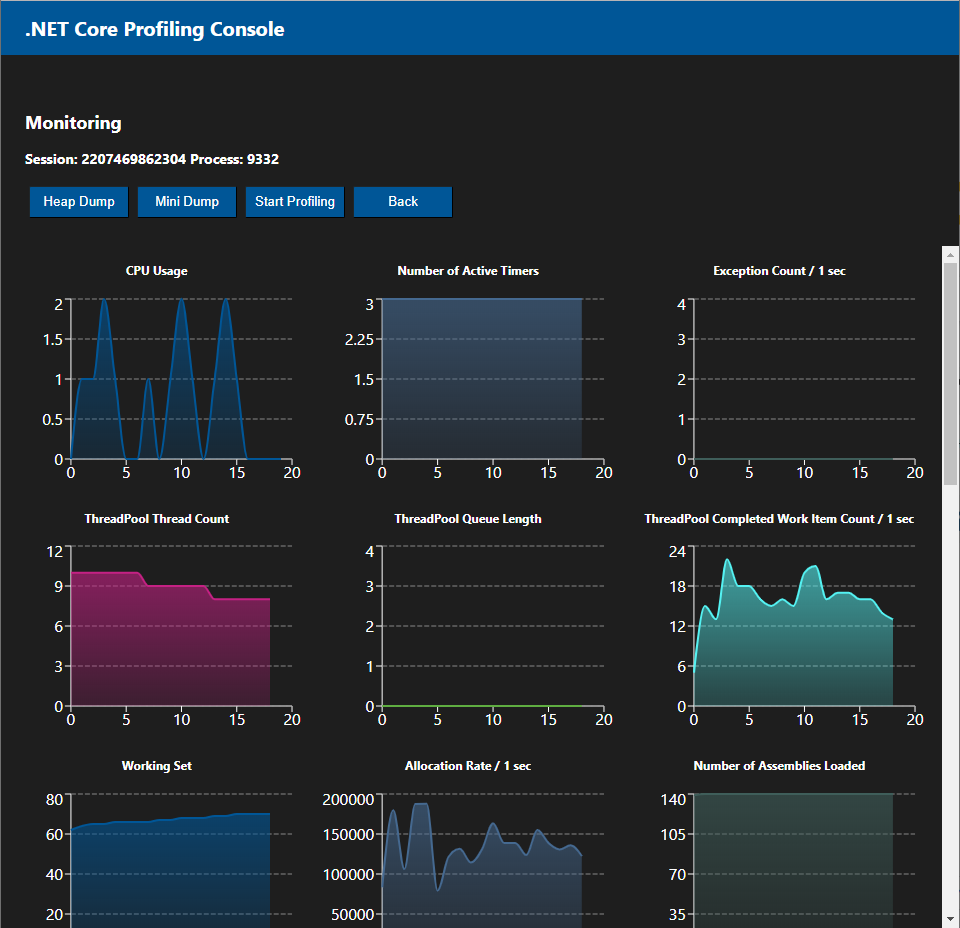Click the 140 label on Assemblies Loaded axis

pos(673,800)
